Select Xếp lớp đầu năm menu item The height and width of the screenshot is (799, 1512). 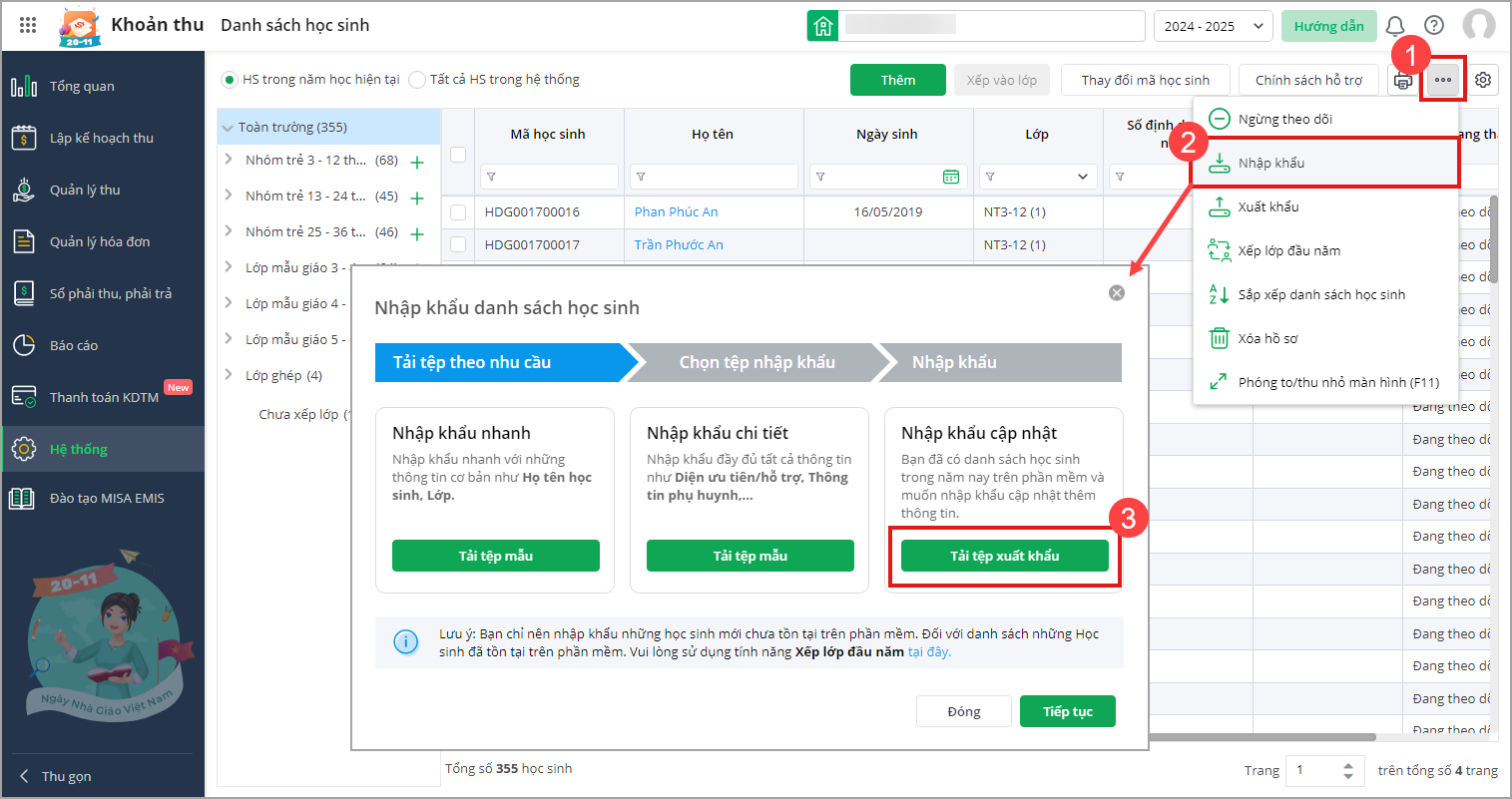pyautogui.click(x=1288, y=250)
